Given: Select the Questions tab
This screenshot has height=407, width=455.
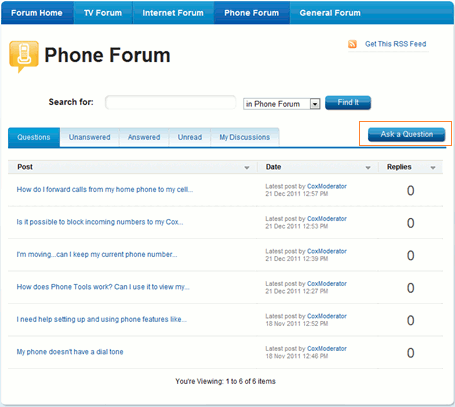Looking at the screenshot, I should pos(34,137).
